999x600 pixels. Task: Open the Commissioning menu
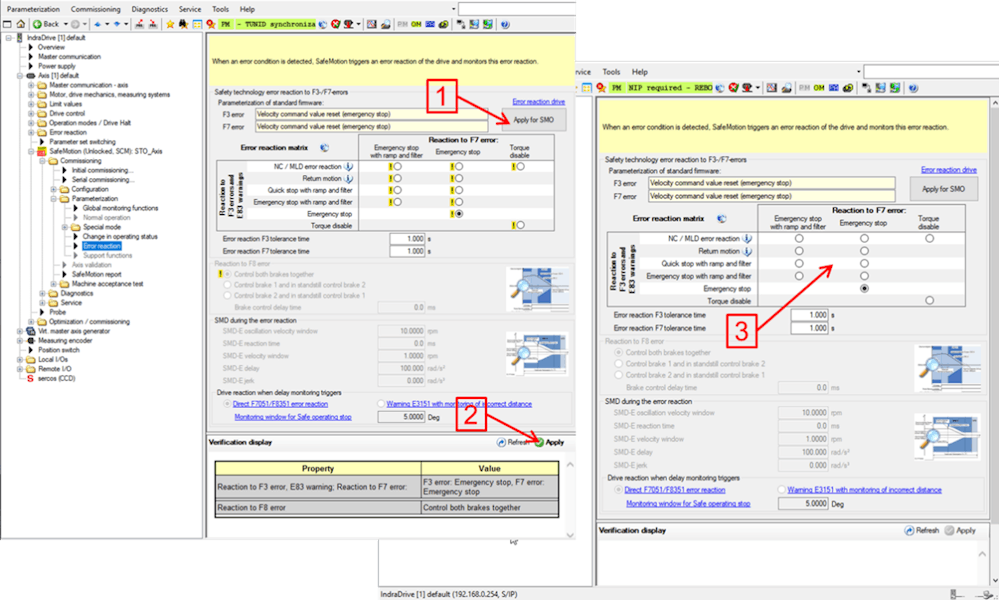point(96,9)
